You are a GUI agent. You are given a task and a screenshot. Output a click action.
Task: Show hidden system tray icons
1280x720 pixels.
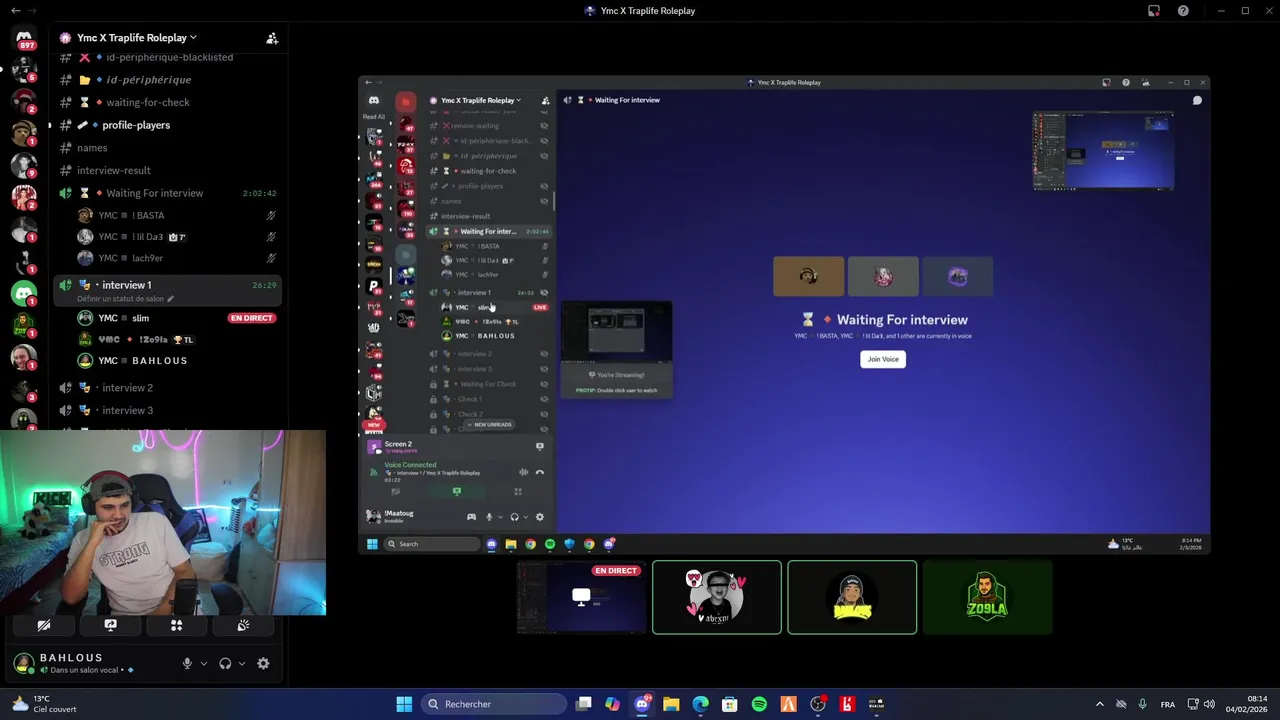[x=1100, y=704]
